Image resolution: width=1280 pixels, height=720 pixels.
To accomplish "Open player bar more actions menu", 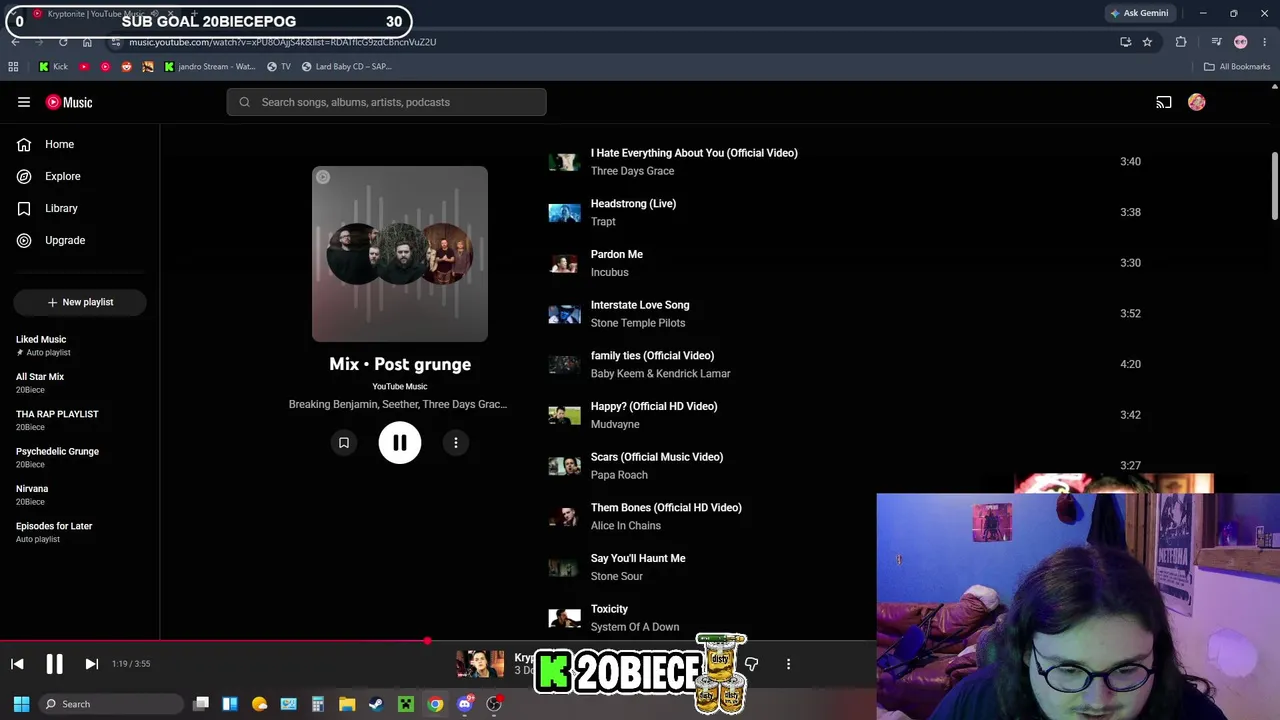I will (x=788, y=664).
